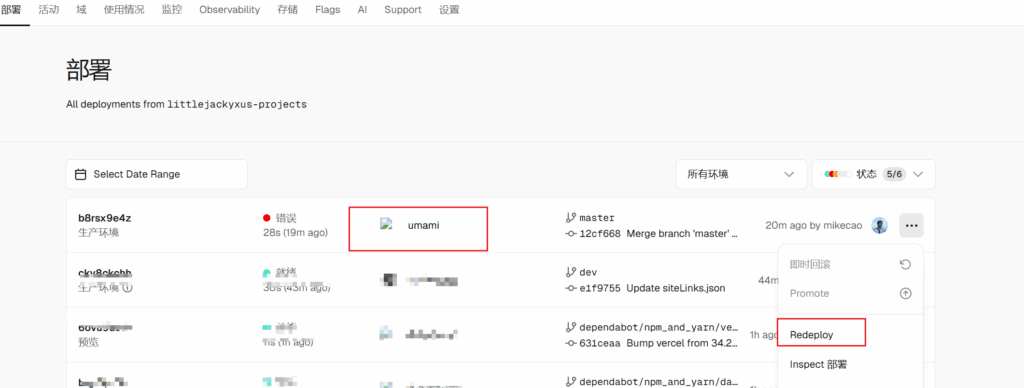This screenshot has height=388, width=1024.
Task: Click the littlejackyxus-projects team name
Action: click(x=237, y=104)
